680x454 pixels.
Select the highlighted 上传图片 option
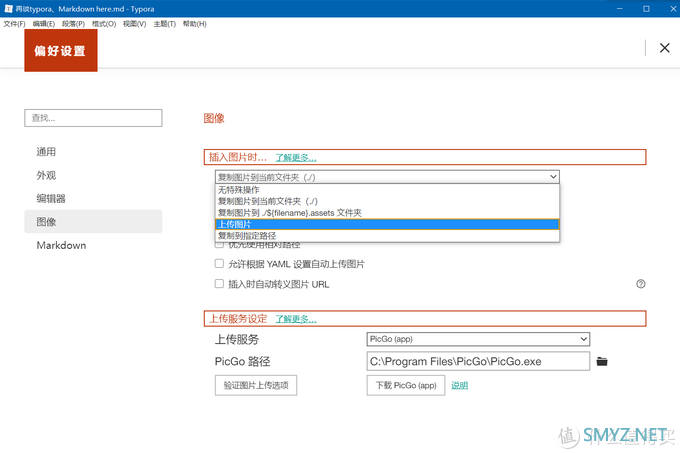point(387,224)
